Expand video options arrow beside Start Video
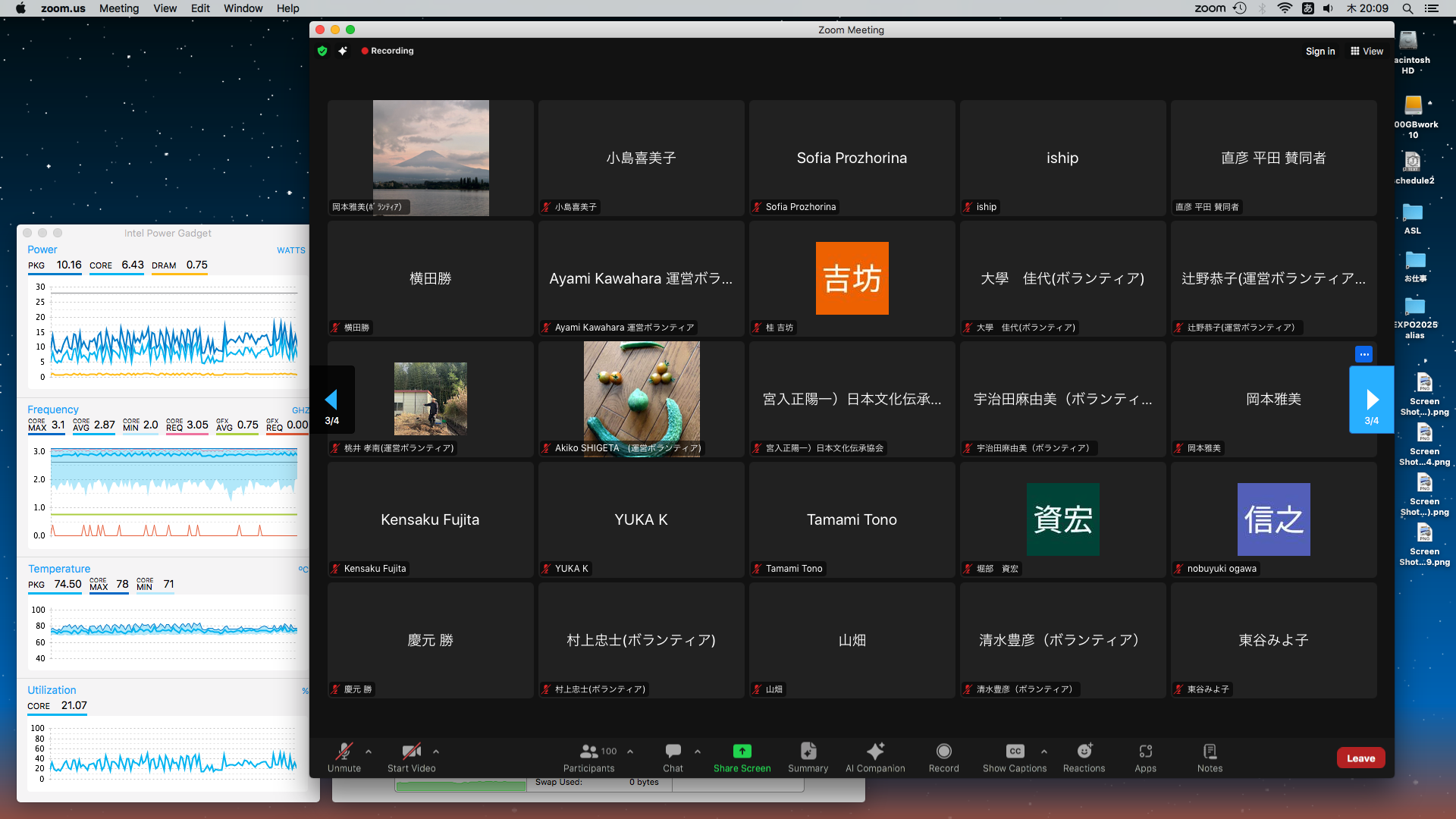This screenshot has height=819, width=1456. (436, 752)
